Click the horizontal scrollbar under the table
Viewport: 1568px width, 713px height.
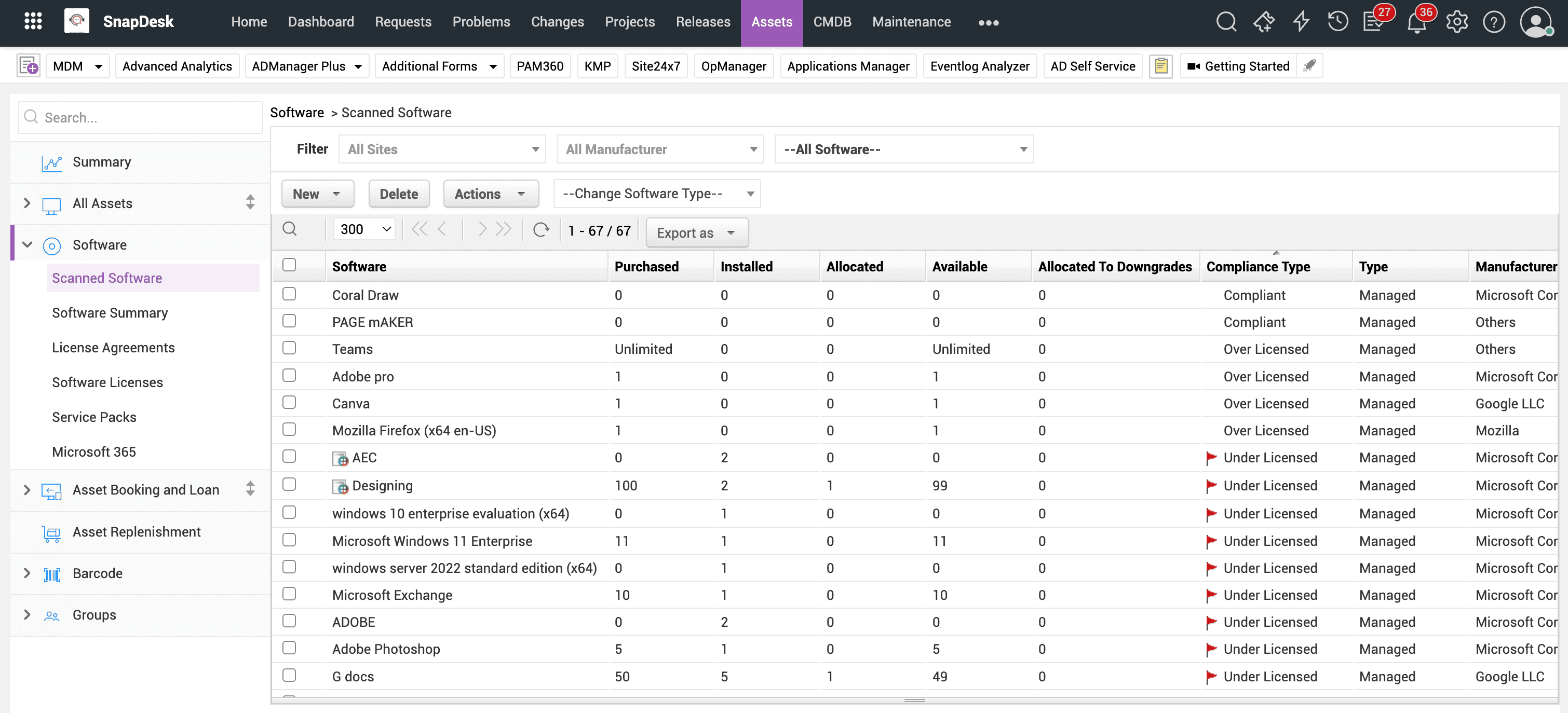(914, 700)
